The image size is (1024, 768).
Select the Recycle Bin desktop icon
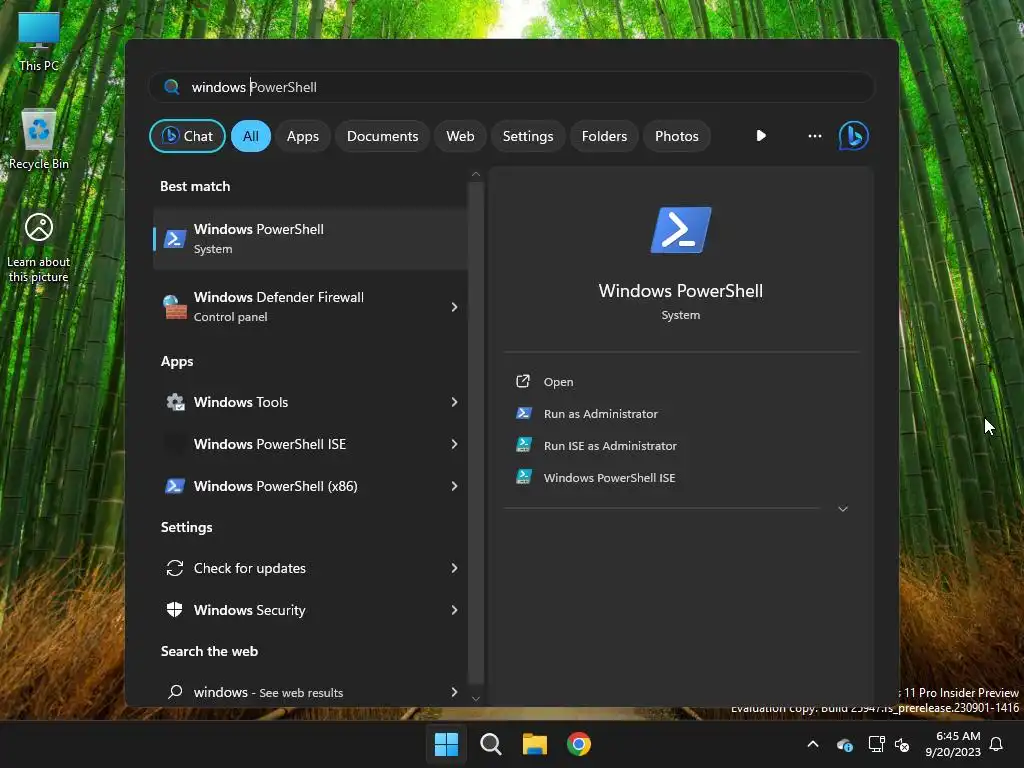click(39, 139)
